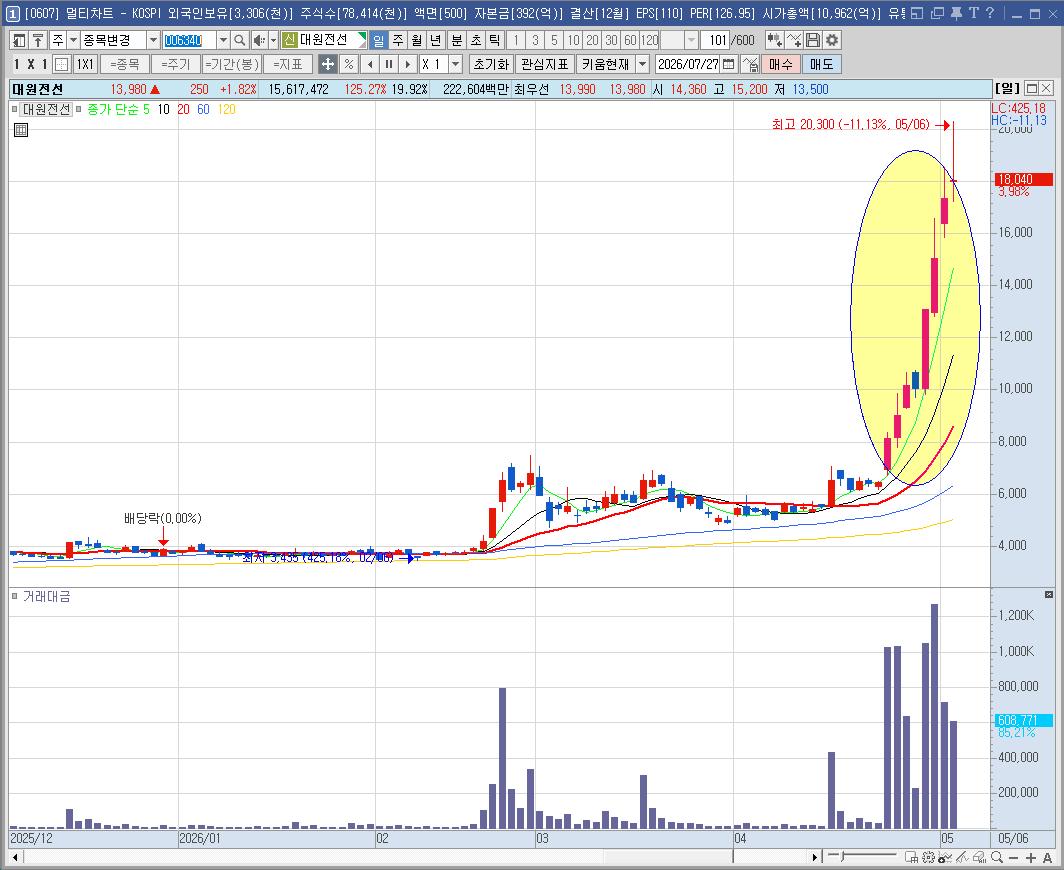
Task: Select the 일 daily period toggle
Action: click(379, 41)
